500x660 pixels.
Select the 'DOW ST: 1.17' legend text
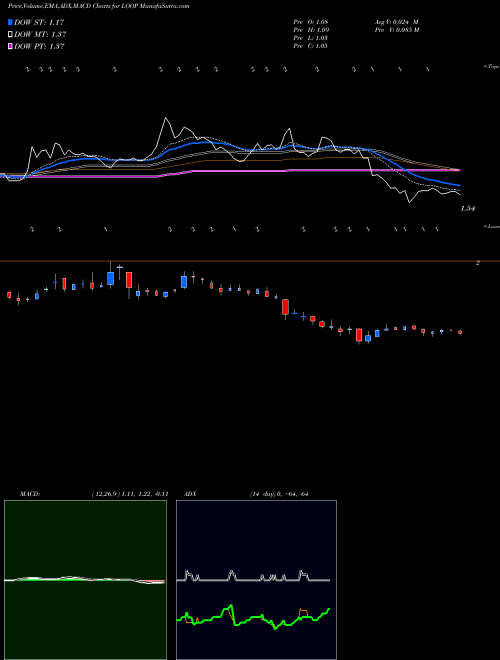coord(39,22)
